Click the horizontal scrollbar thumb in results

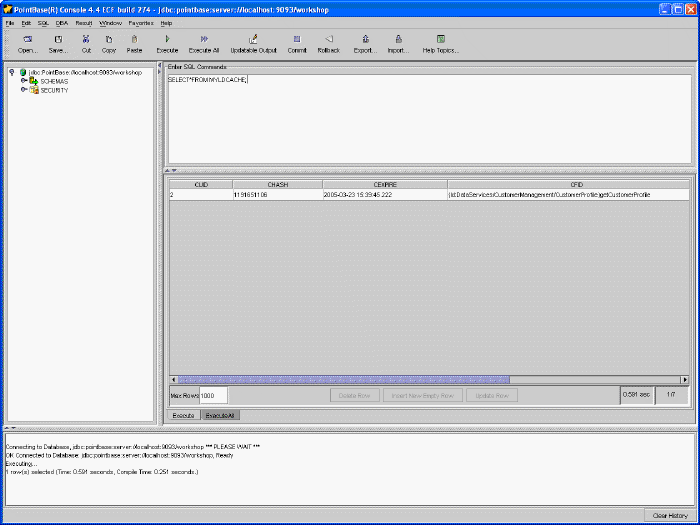[344, 380]
